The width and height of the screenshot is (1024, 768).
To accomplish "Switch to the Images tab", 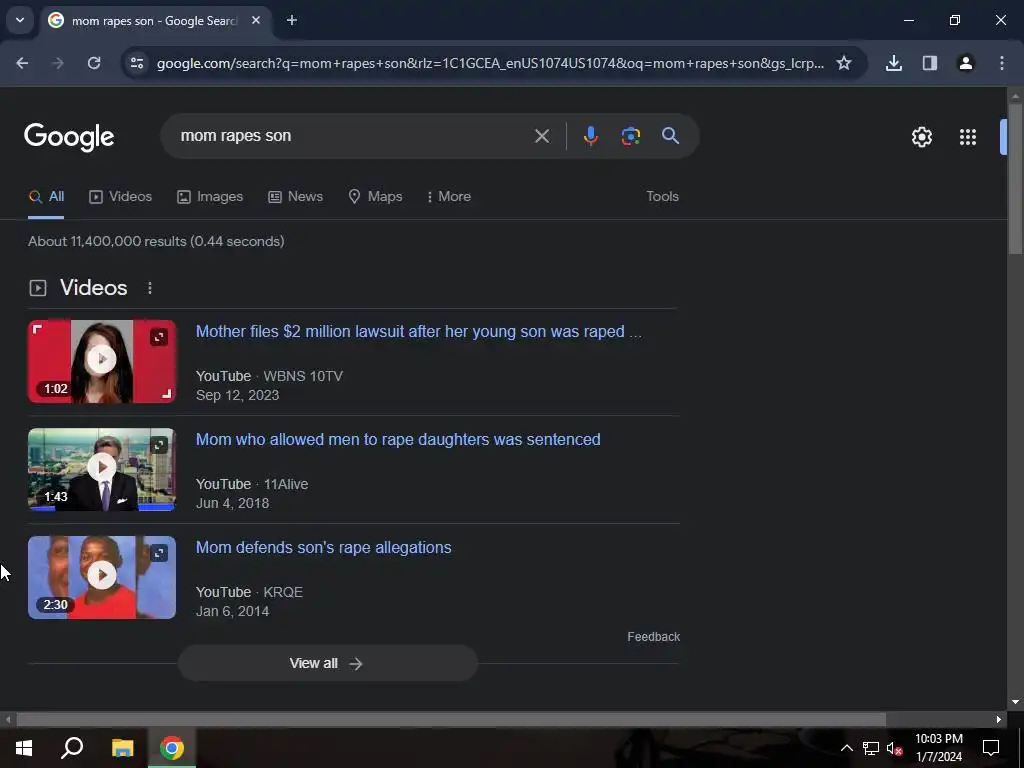I will (x=210, y=197).
